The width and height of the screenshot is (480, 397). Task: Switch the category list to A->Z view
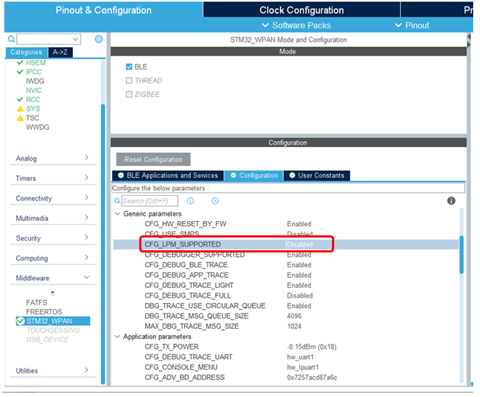60,52
